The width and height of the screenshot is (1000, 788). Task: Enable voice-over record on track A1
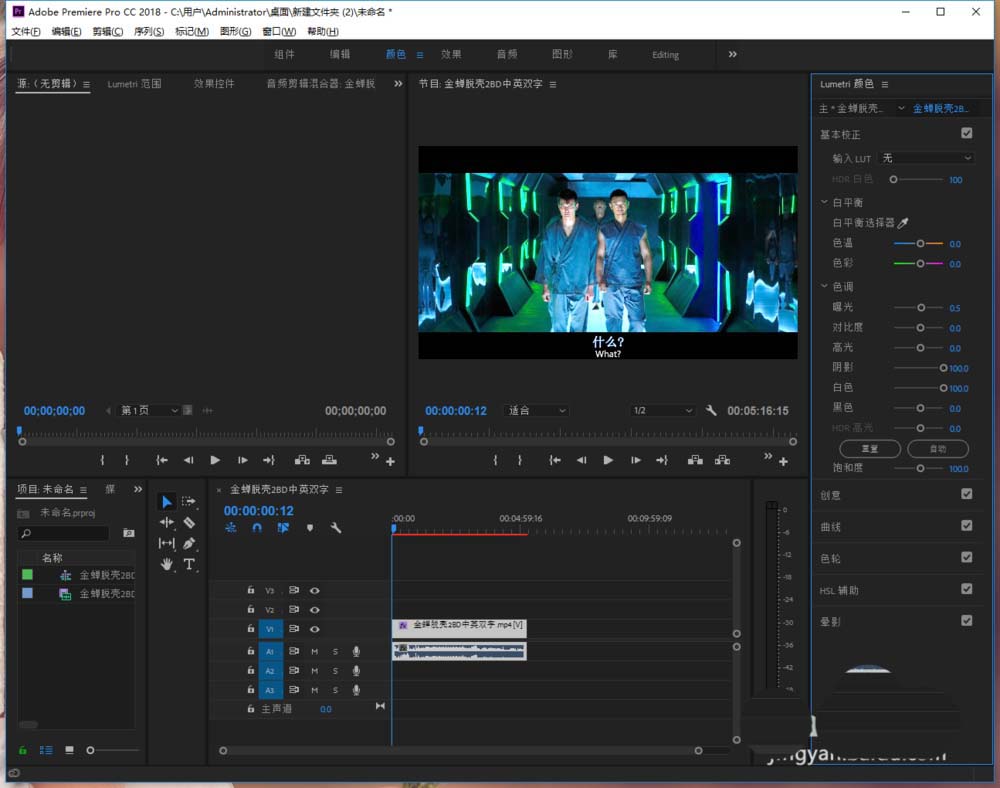pos(356,651)
